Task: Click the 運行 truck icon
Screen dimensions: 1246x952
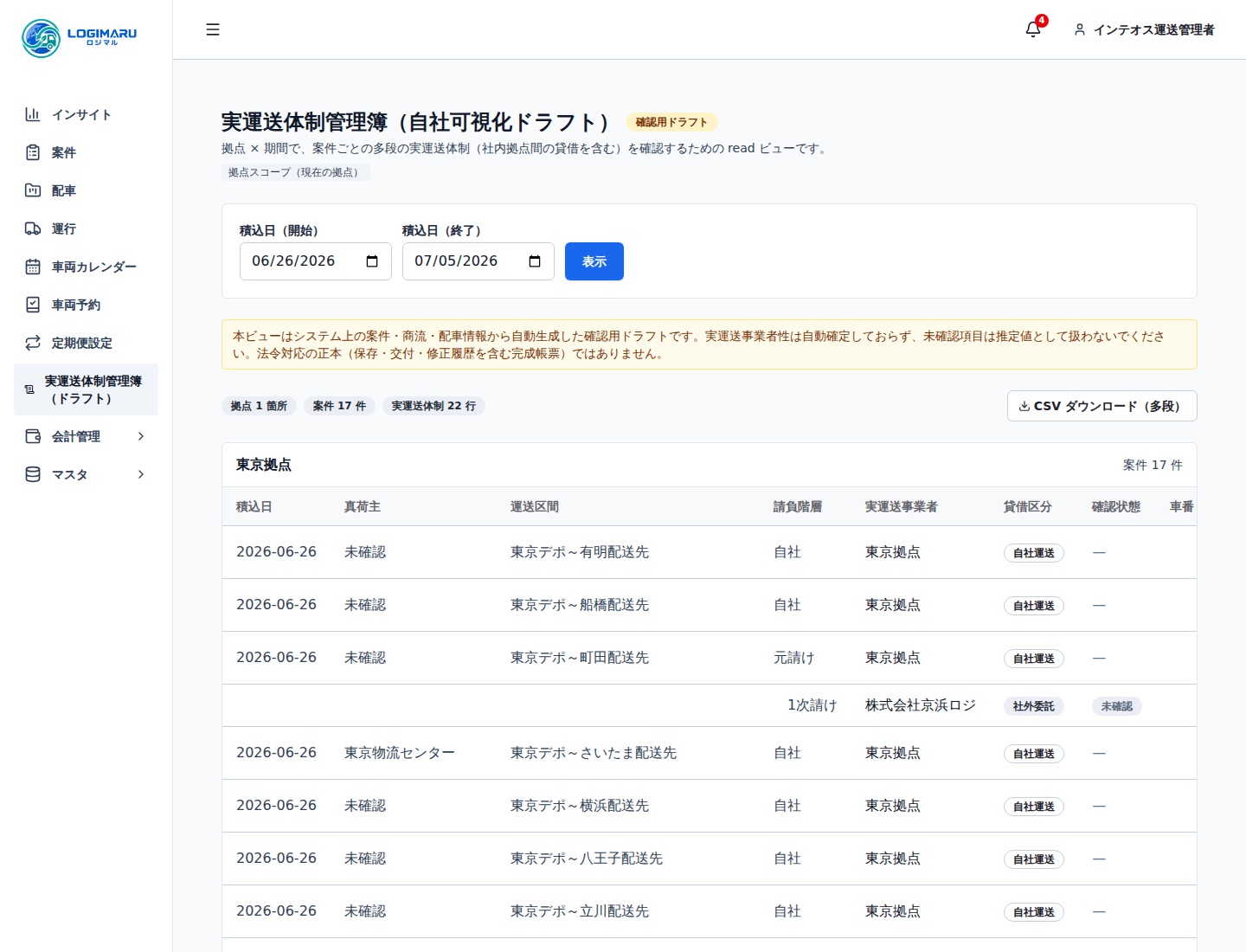Action: [33, 228]
